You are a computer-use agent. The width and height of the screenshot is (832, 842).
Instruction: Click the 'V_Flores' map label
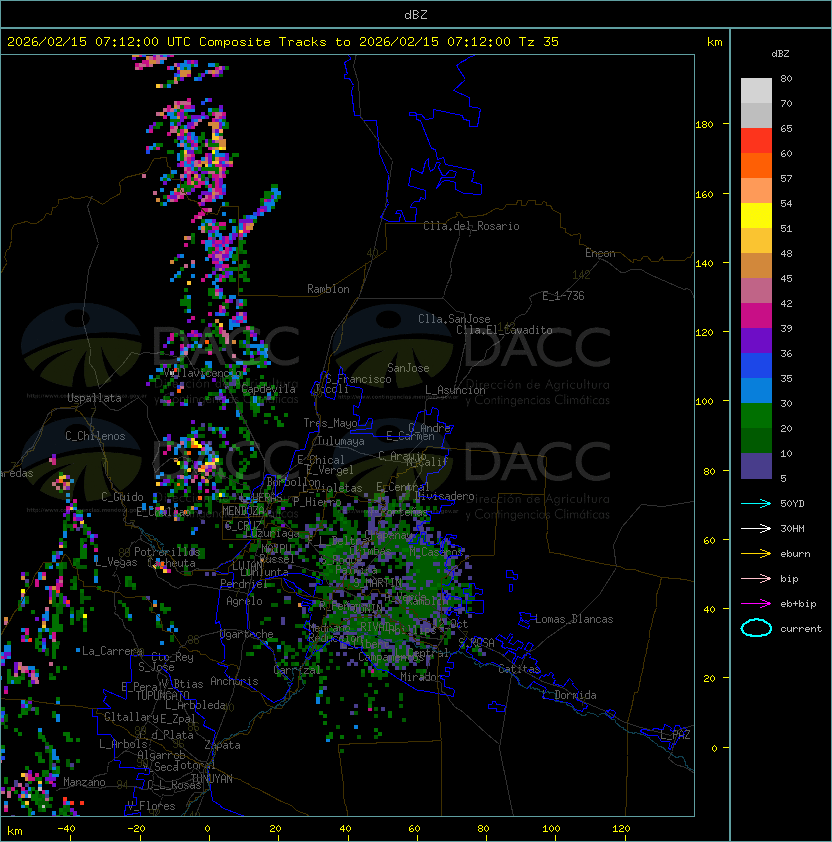click(x=151, y=806)
